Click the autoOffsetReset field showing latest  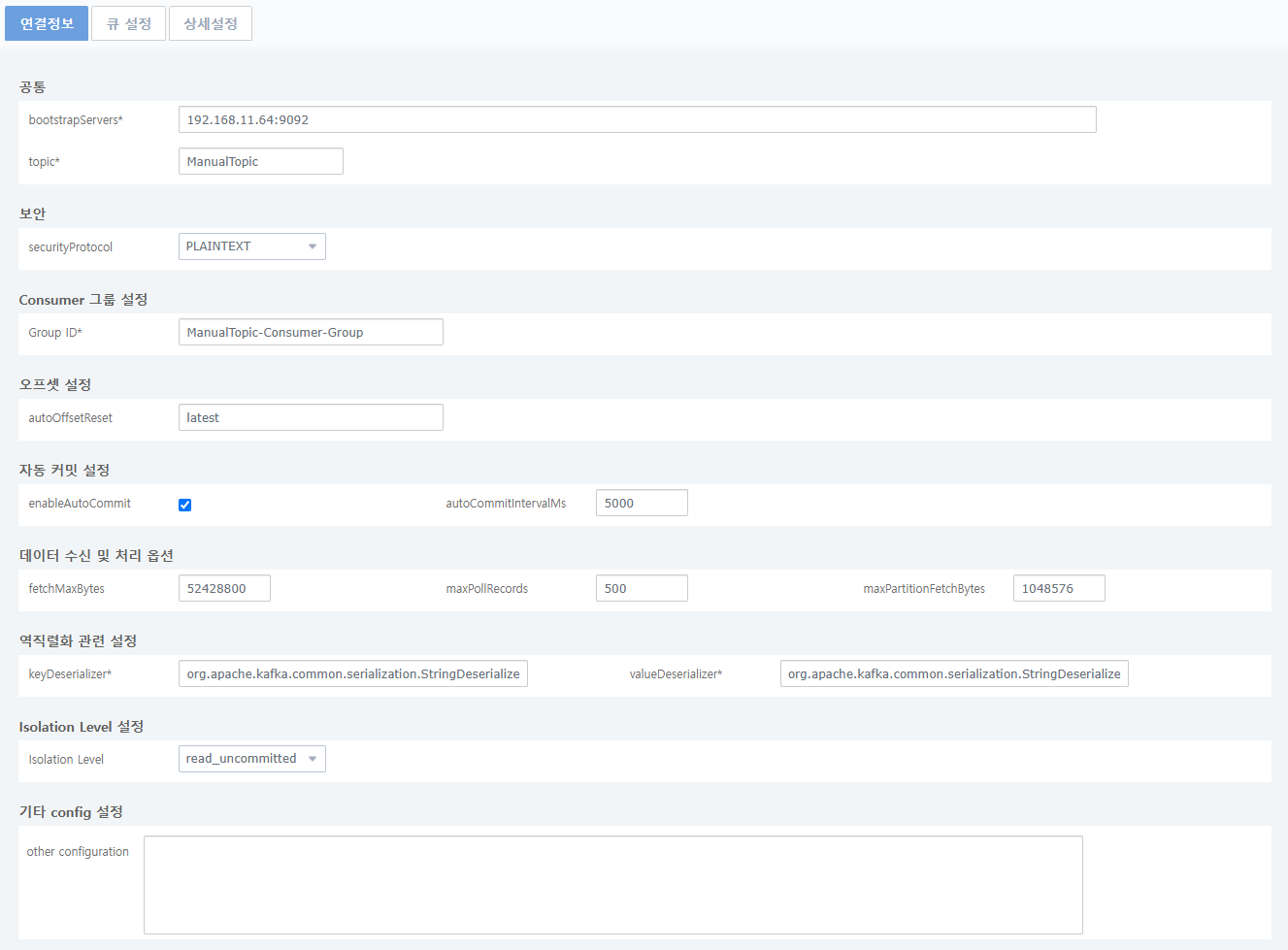pos(311,417)
